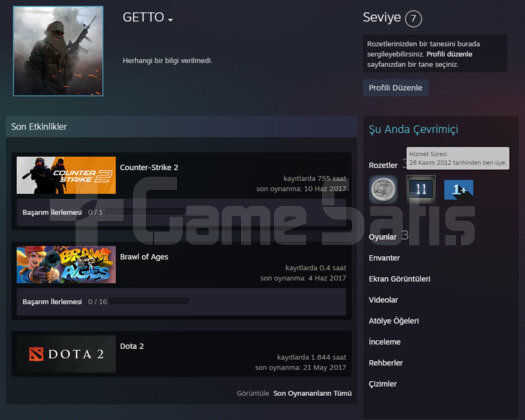Image resolution: width=525 pixels, height=420 pixels.
Task: Go to Envanter page
Action: click(x=384, y=258)
